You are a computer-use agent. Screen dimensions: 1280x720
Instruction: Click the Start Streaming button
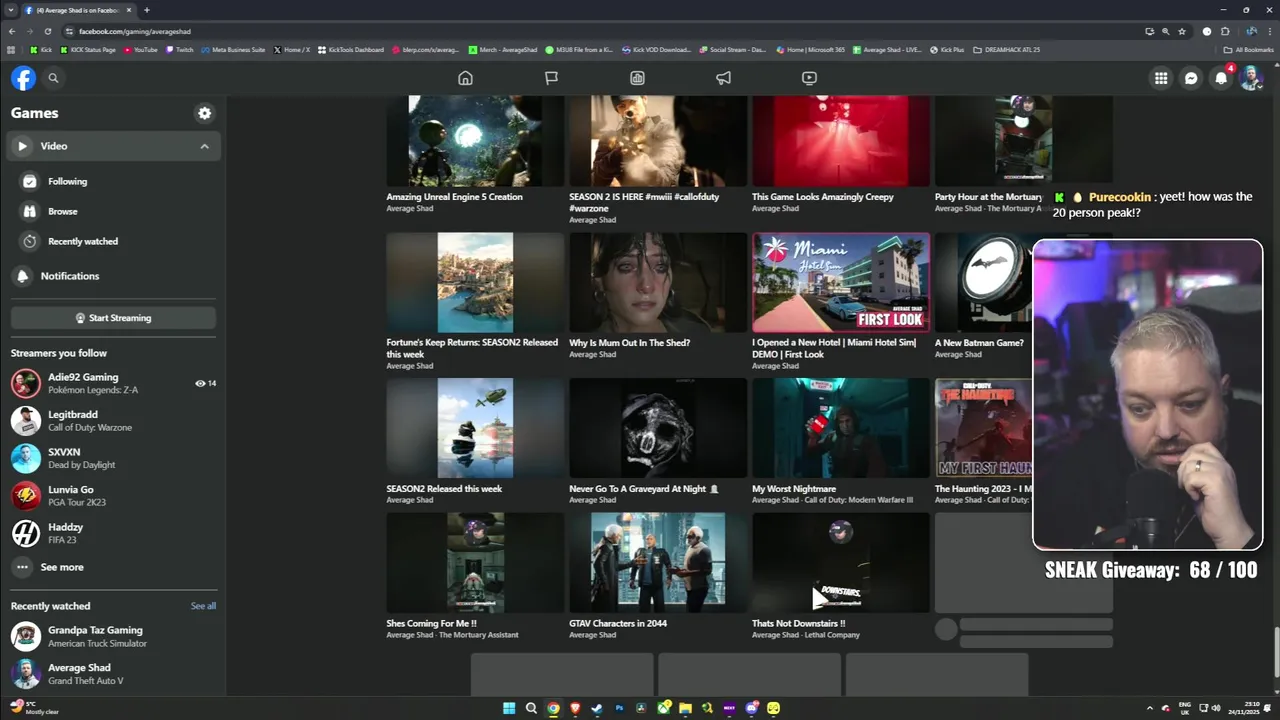[x=114, y=318]
